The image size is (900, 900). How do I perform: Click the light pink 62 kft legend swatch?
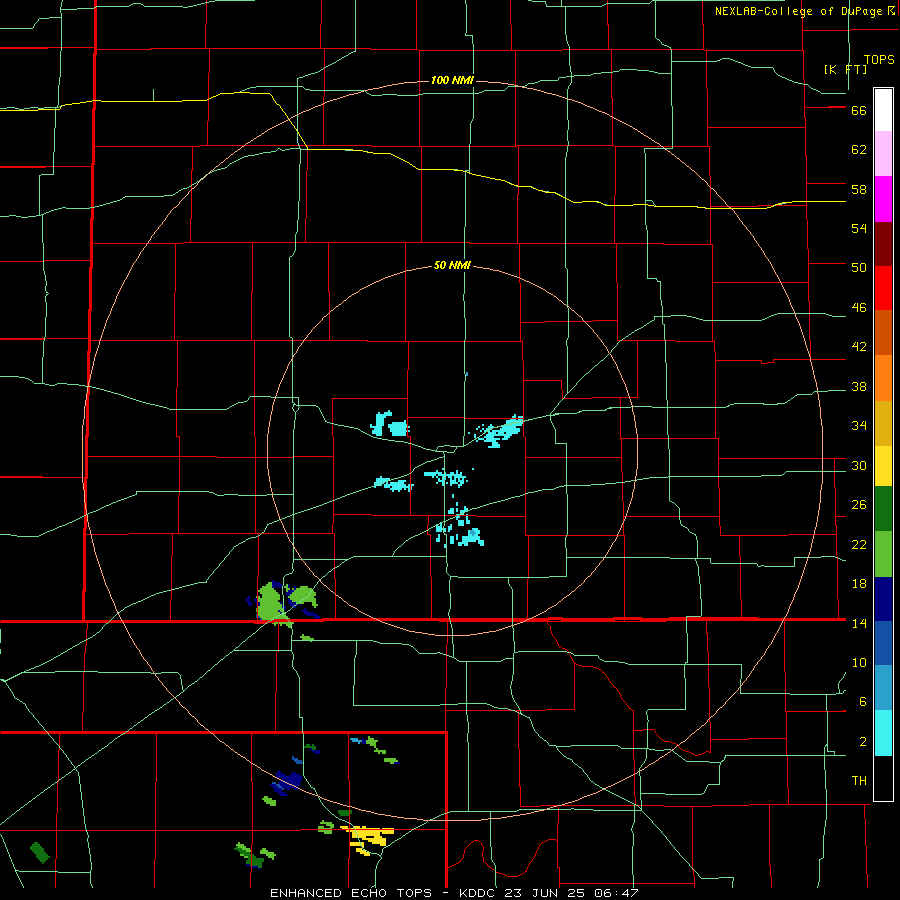(x=883, y=153)
